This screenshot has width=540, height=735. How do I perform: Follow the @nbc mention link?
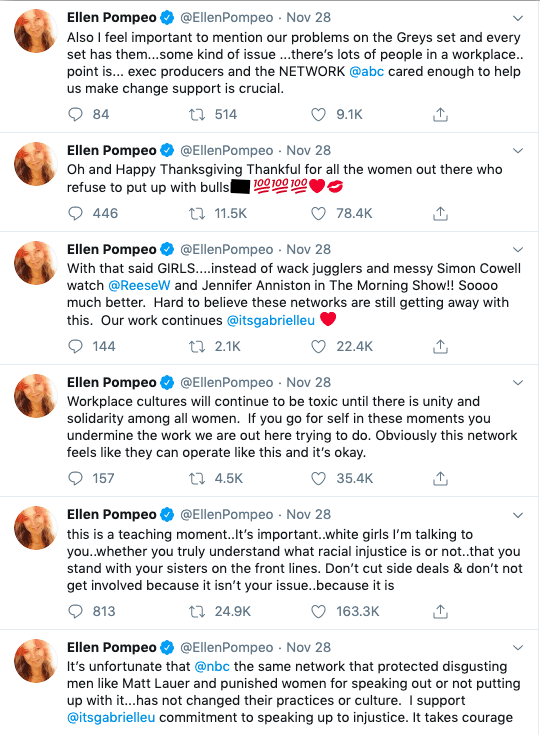tap(212, 667)
